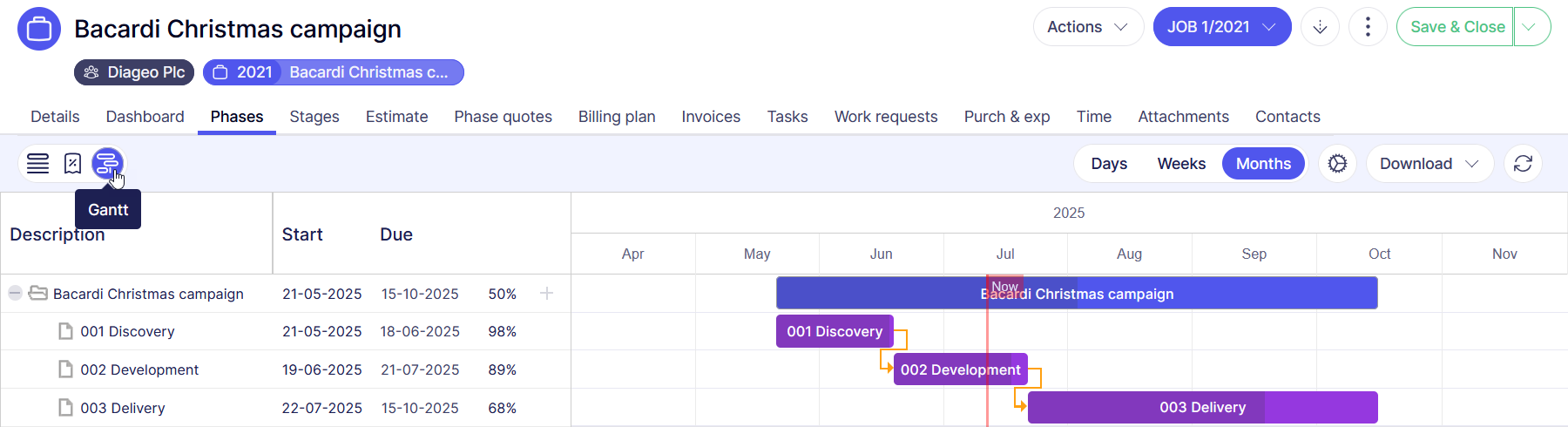
Task: Open the three-dot more options menu
Action: click(1368, 27)
